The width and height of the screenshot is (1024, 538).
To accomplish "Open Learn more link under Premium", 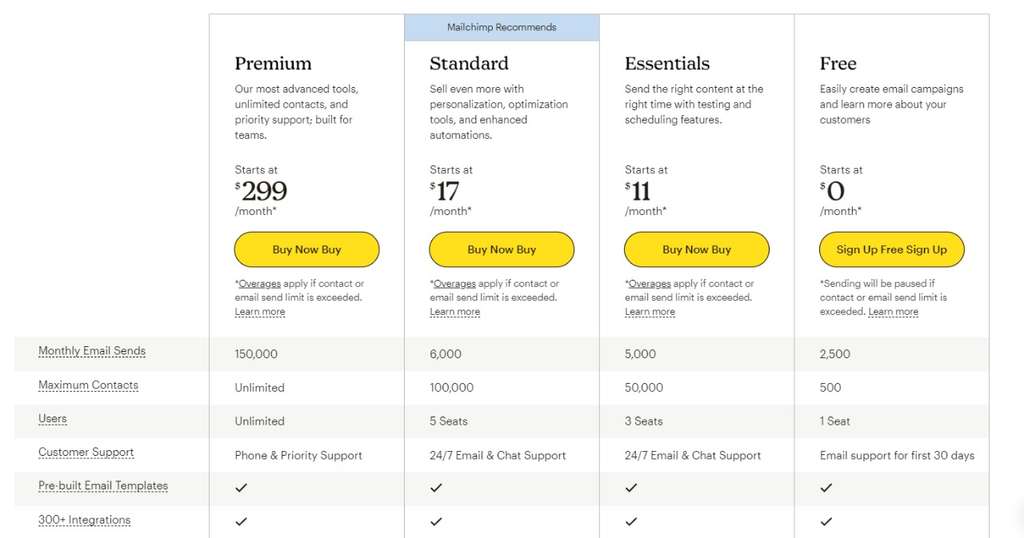I will coord(260,312).
